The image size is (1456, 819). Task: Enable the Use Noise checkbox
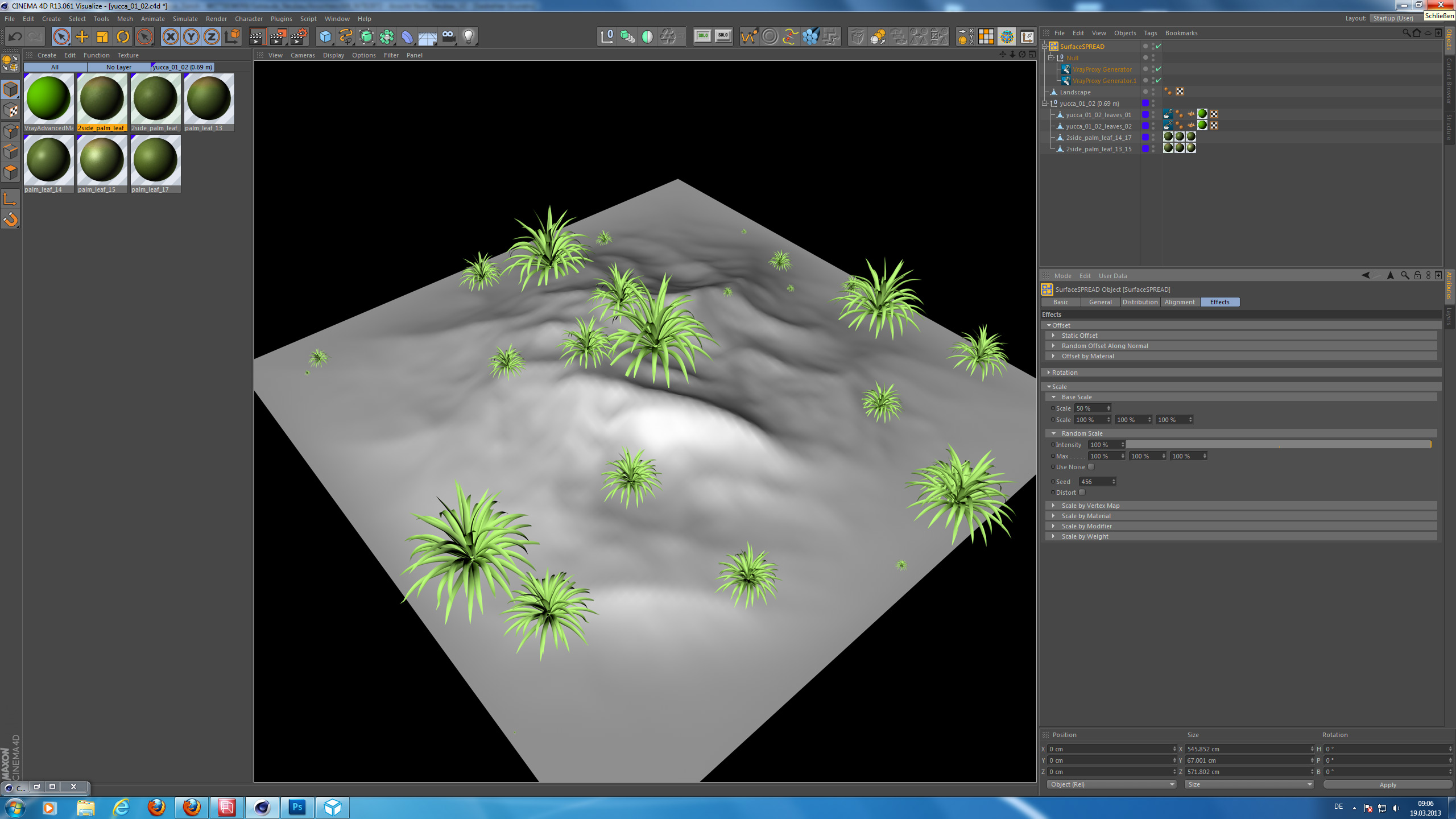1091,467
